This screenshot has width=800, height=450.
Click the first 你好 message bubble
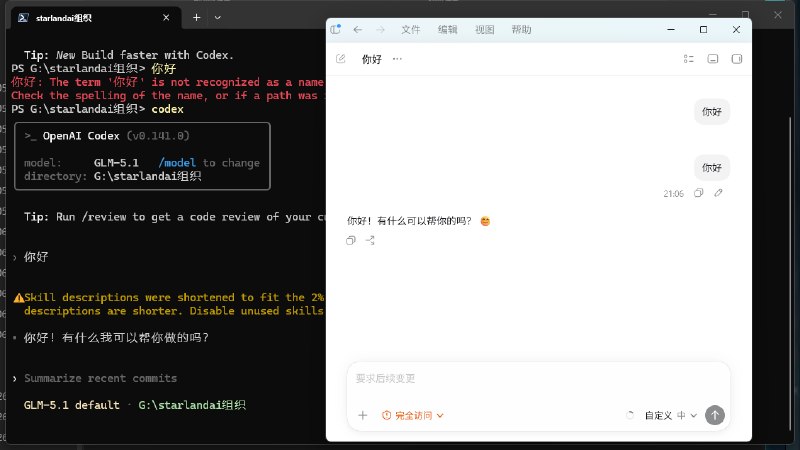pos(712,112)
